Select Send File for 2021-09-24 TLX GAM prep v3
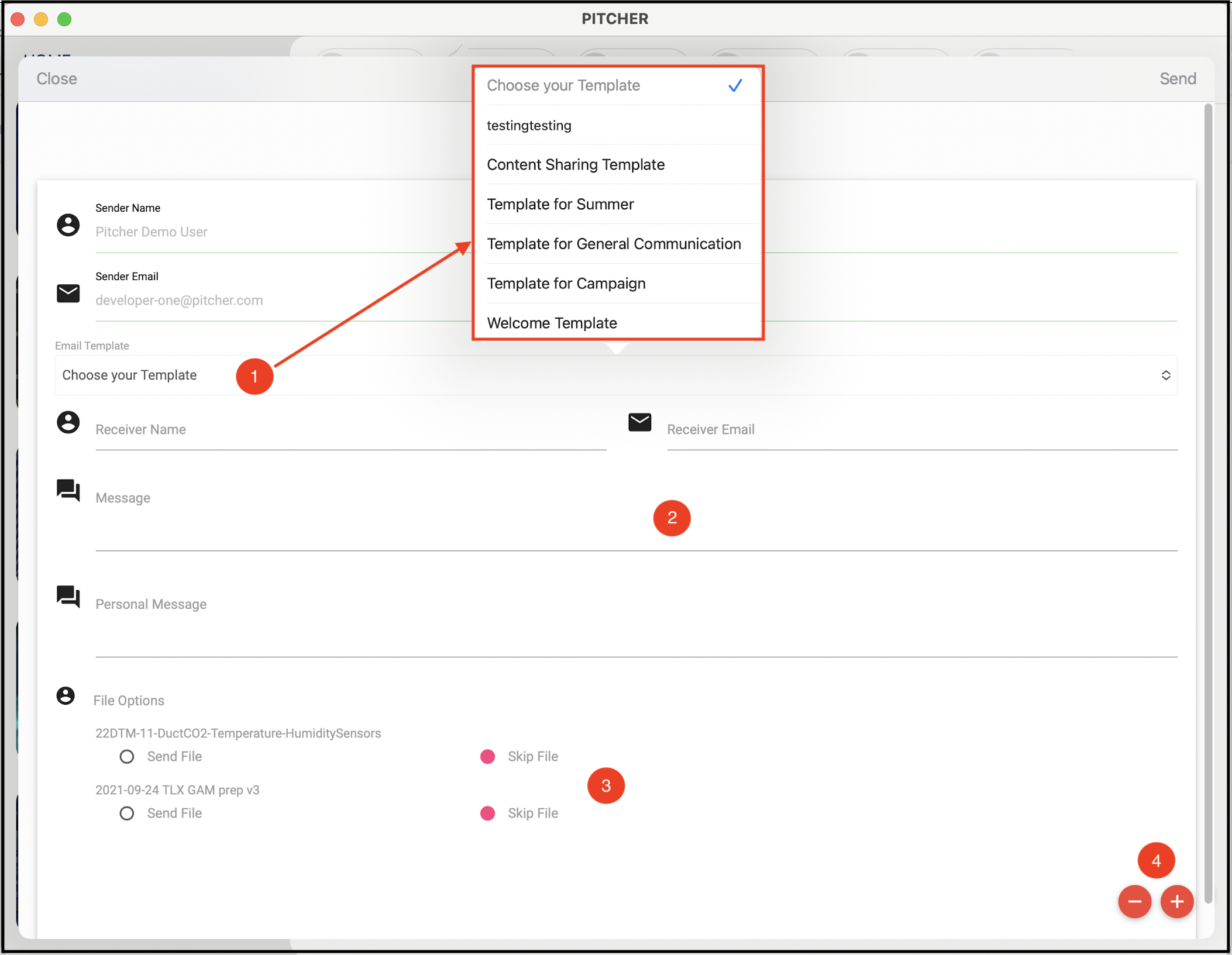This screenshot has height=955, width=1232. tap(126, 813)
